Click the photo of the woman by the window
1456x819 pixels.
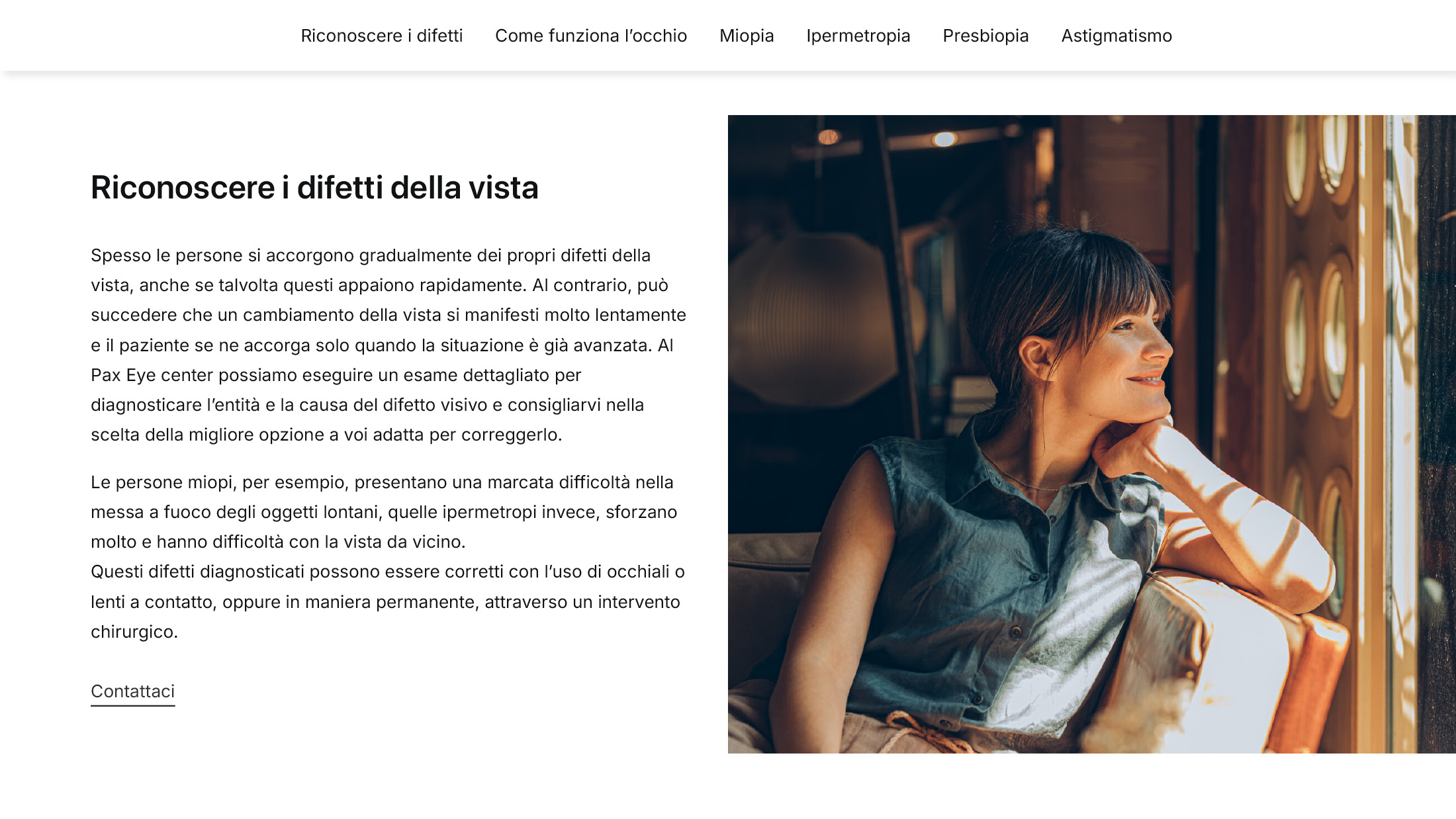1092,434
